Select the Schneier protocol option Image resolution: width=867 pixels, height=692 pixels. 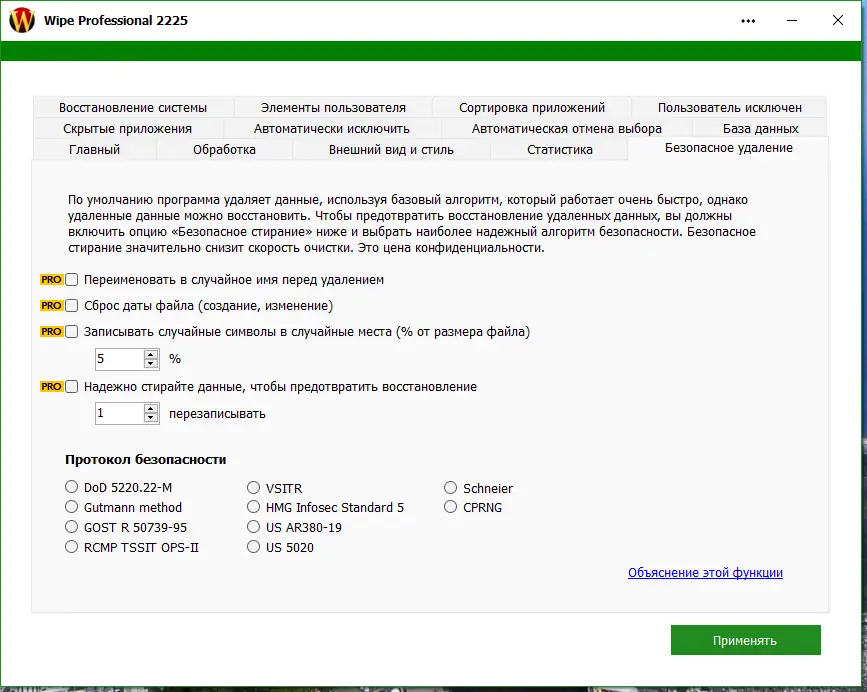click(450, 486)
